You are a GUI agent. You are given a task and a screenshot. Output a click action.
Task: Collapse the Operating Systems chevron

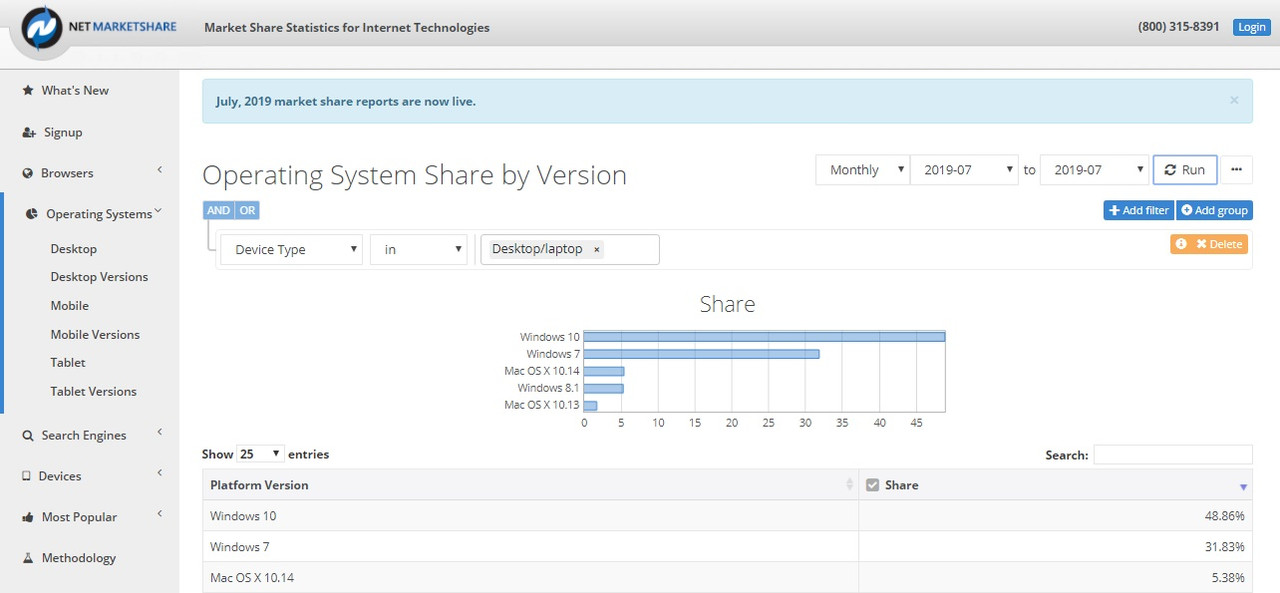click(158, 212)
